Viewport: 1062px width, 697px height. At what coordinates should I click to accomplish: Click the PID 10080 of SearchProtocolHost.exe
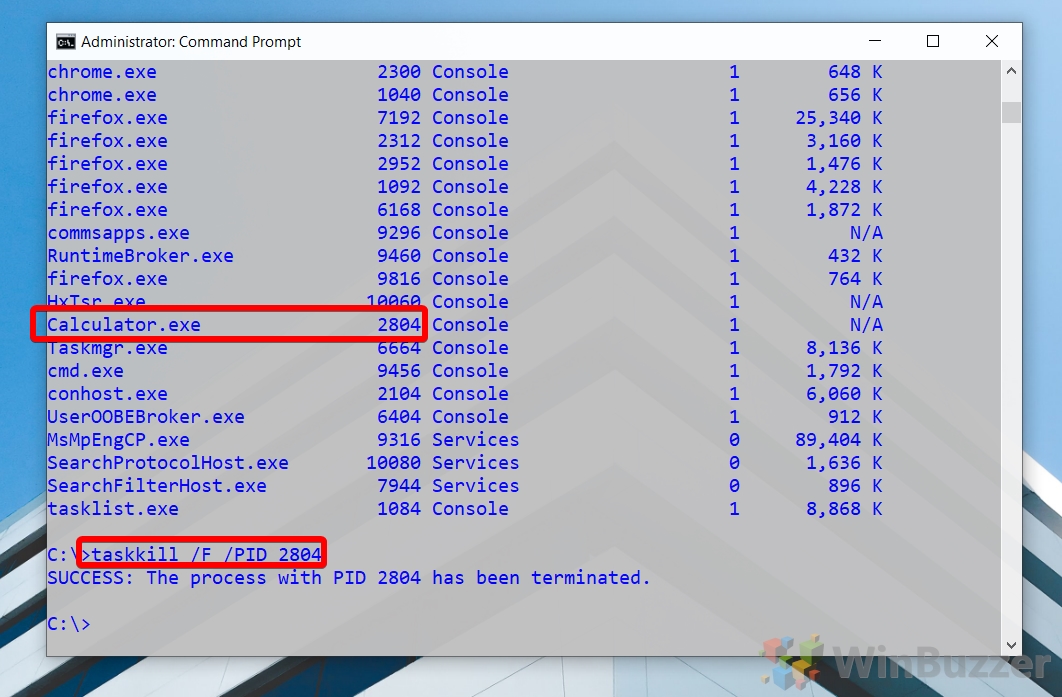394,463
